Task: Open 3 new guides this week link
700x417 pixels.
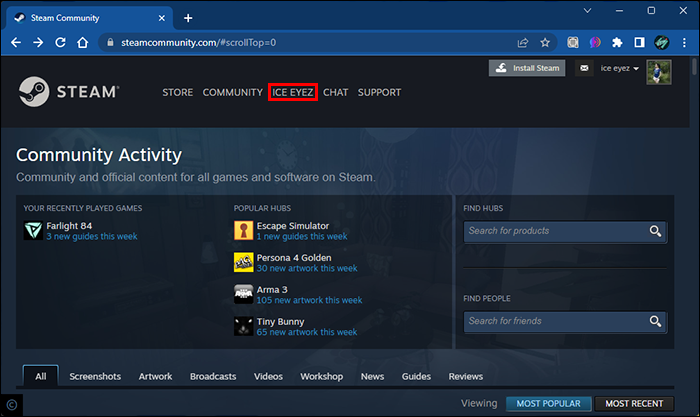Action: (92, 237)
